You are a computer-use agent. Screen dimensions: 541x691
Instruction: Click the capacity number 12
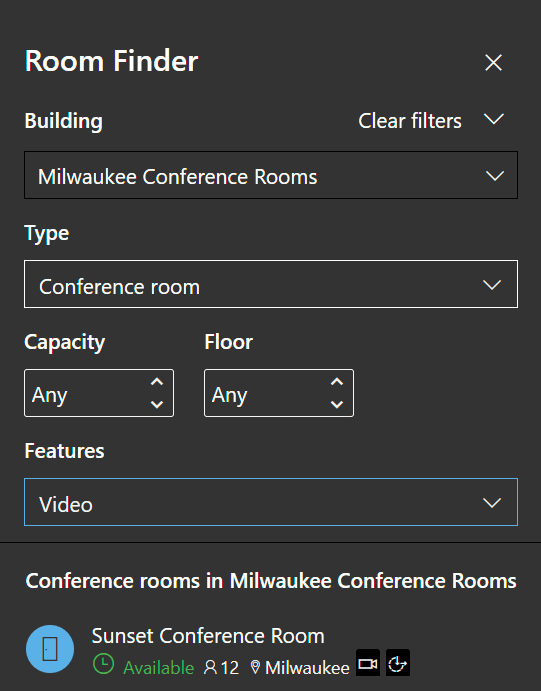[230, 668]
